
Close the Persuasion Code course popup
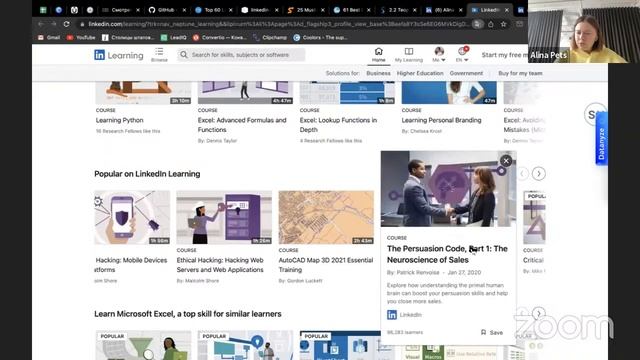[x=506, y=160]
